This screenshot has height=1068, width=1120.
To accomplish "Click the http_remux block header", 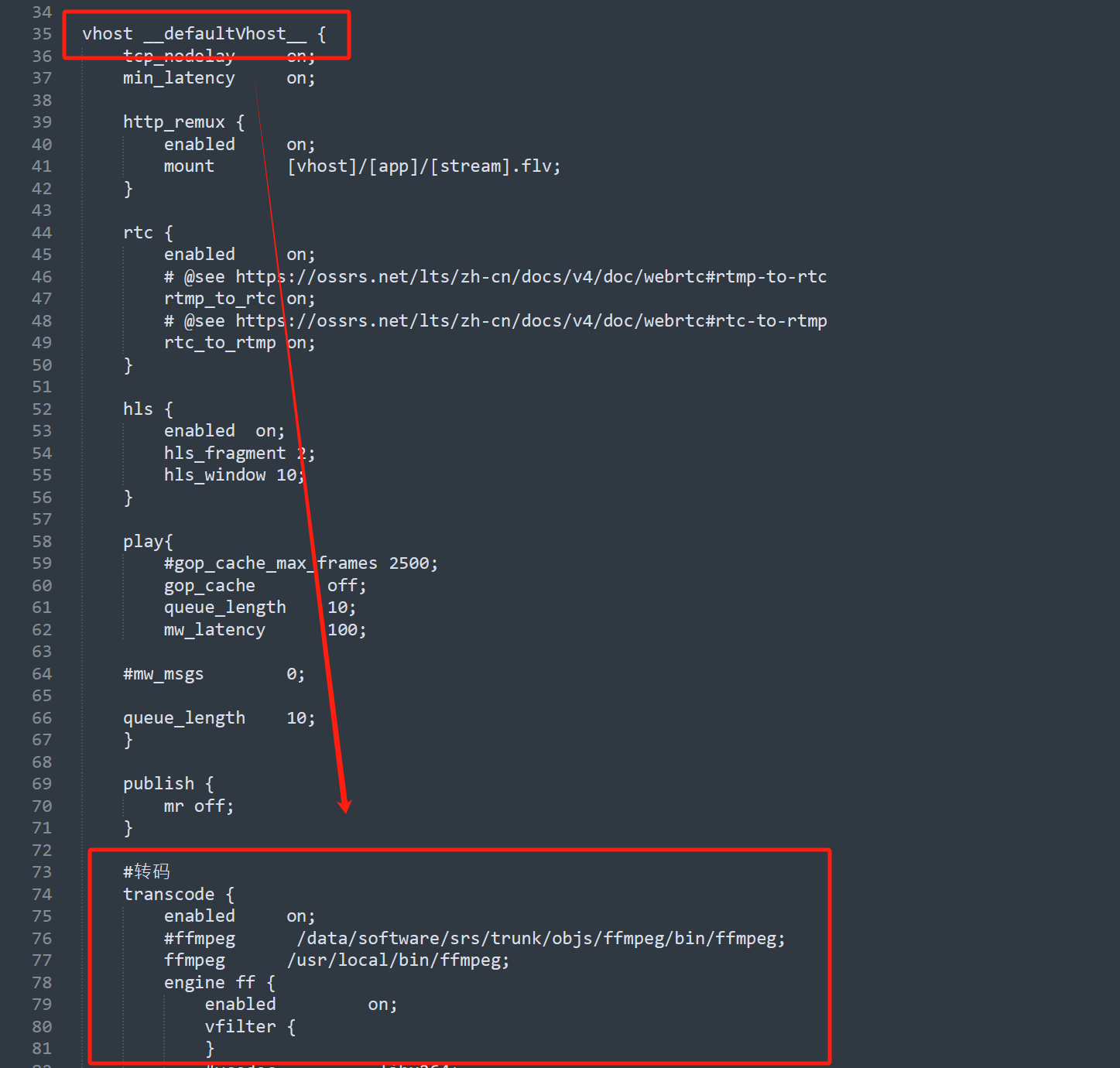I will click(x=173, y=122).
